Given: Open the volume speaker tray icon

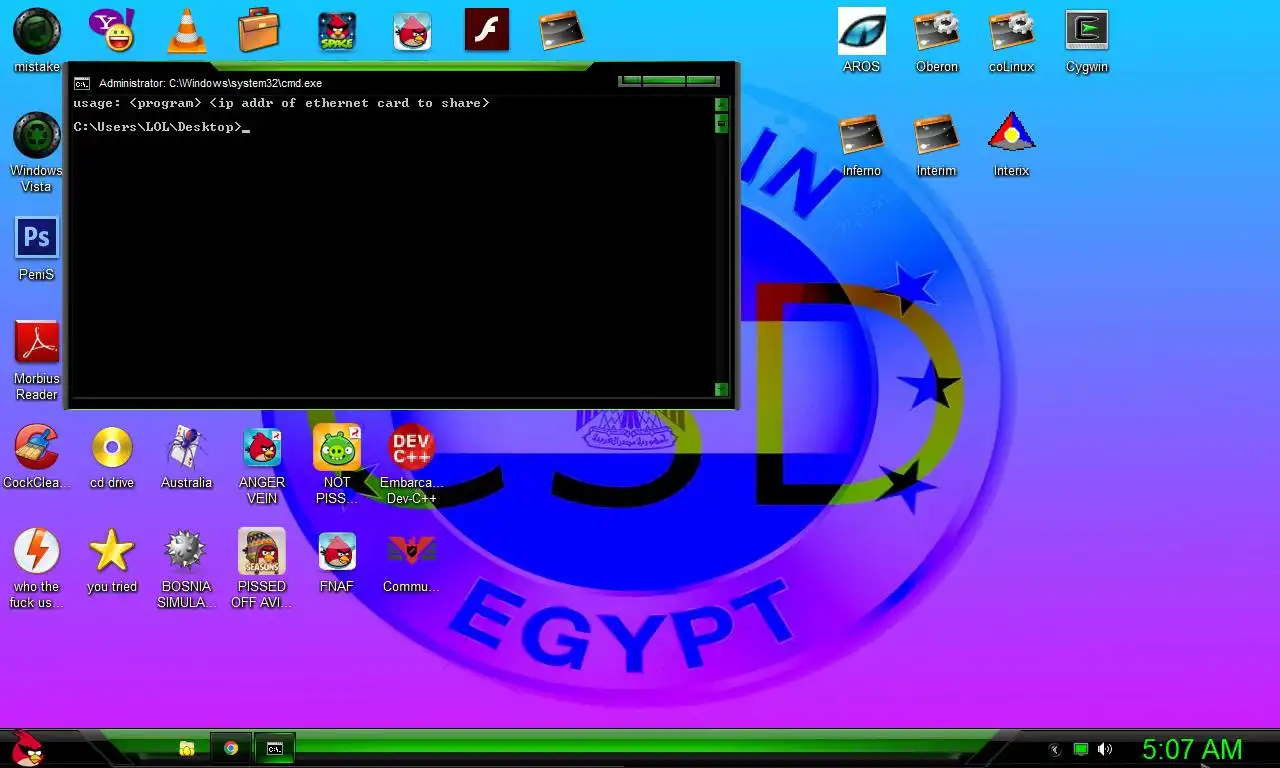Looking at the screenshot, I should (1105, 749).
